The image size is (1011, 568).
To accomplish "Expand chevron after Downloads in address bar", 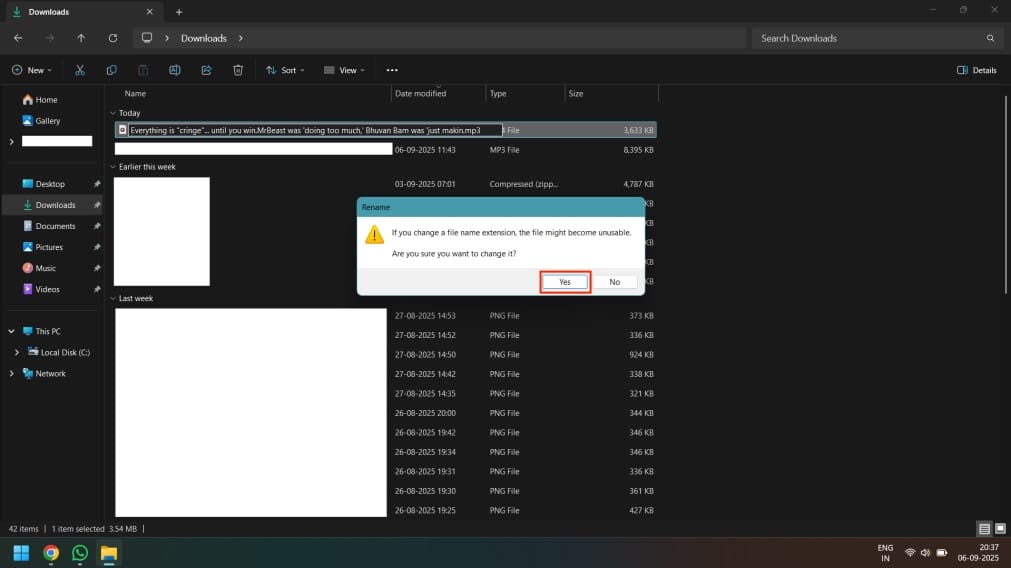I will tap(240, 38).
